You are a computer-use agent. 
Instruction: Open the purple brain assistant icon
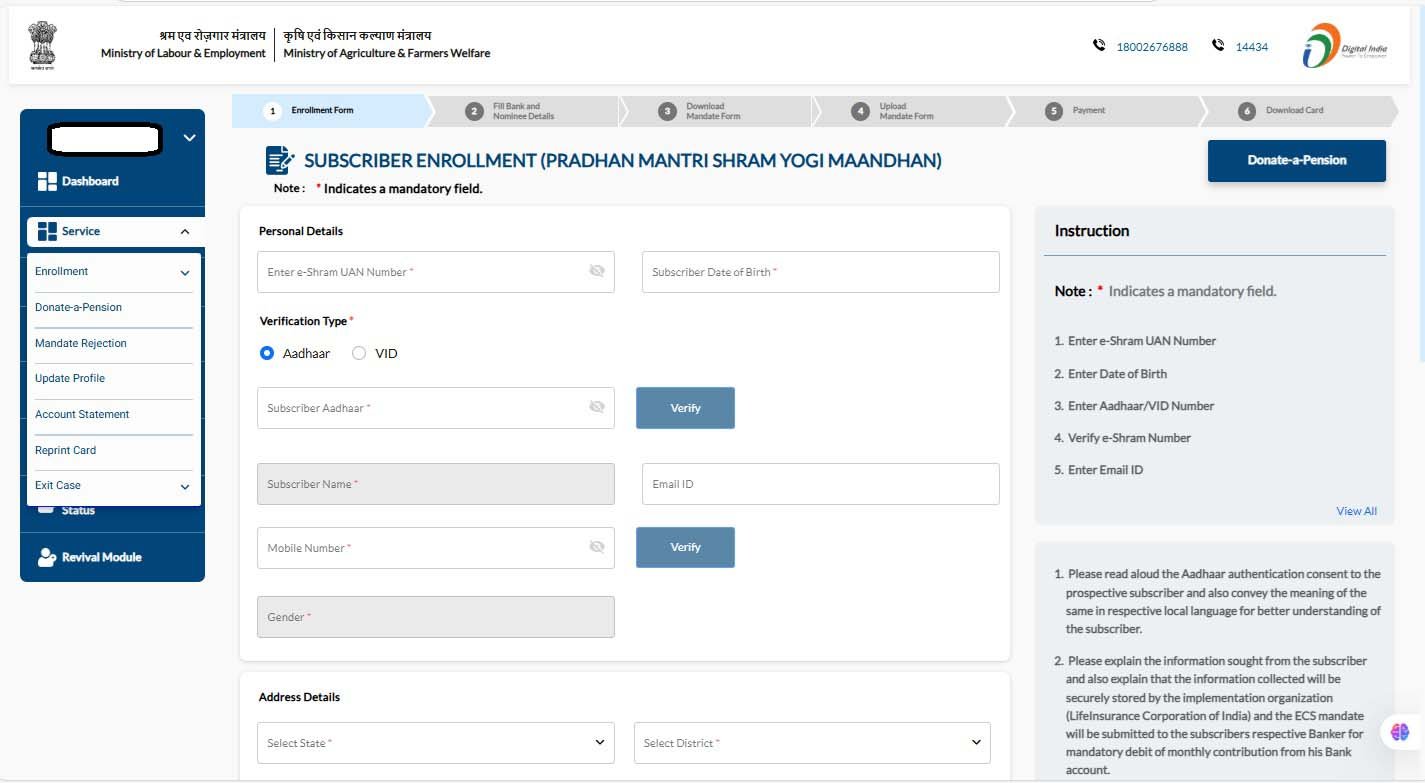(x=1399, y=732)
